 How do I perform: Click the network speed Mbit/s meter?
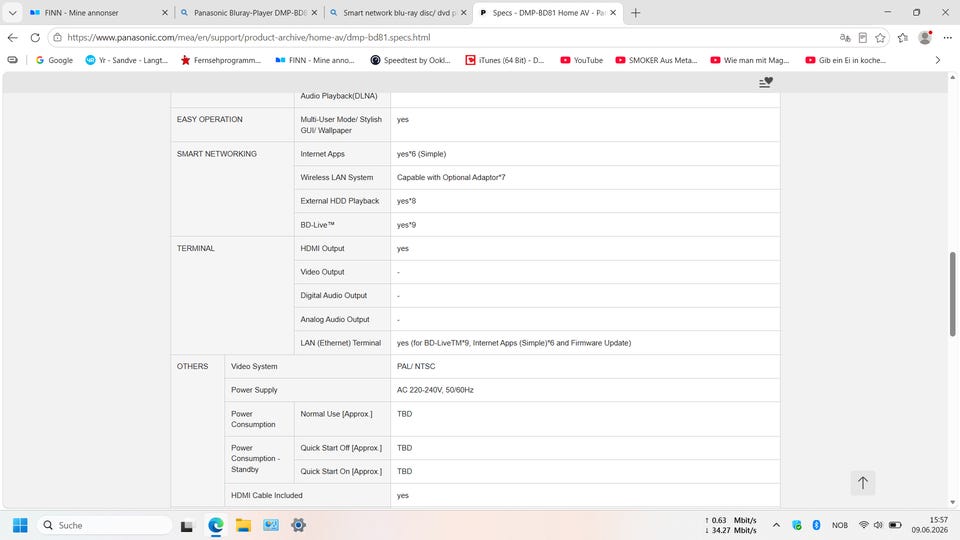pos(731,525)
